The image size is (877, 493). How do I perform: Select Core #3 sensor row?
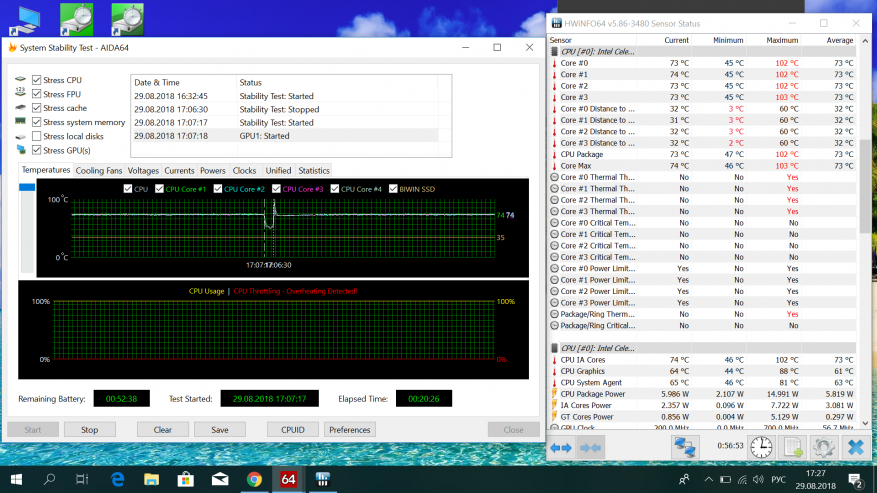[702, 97]
